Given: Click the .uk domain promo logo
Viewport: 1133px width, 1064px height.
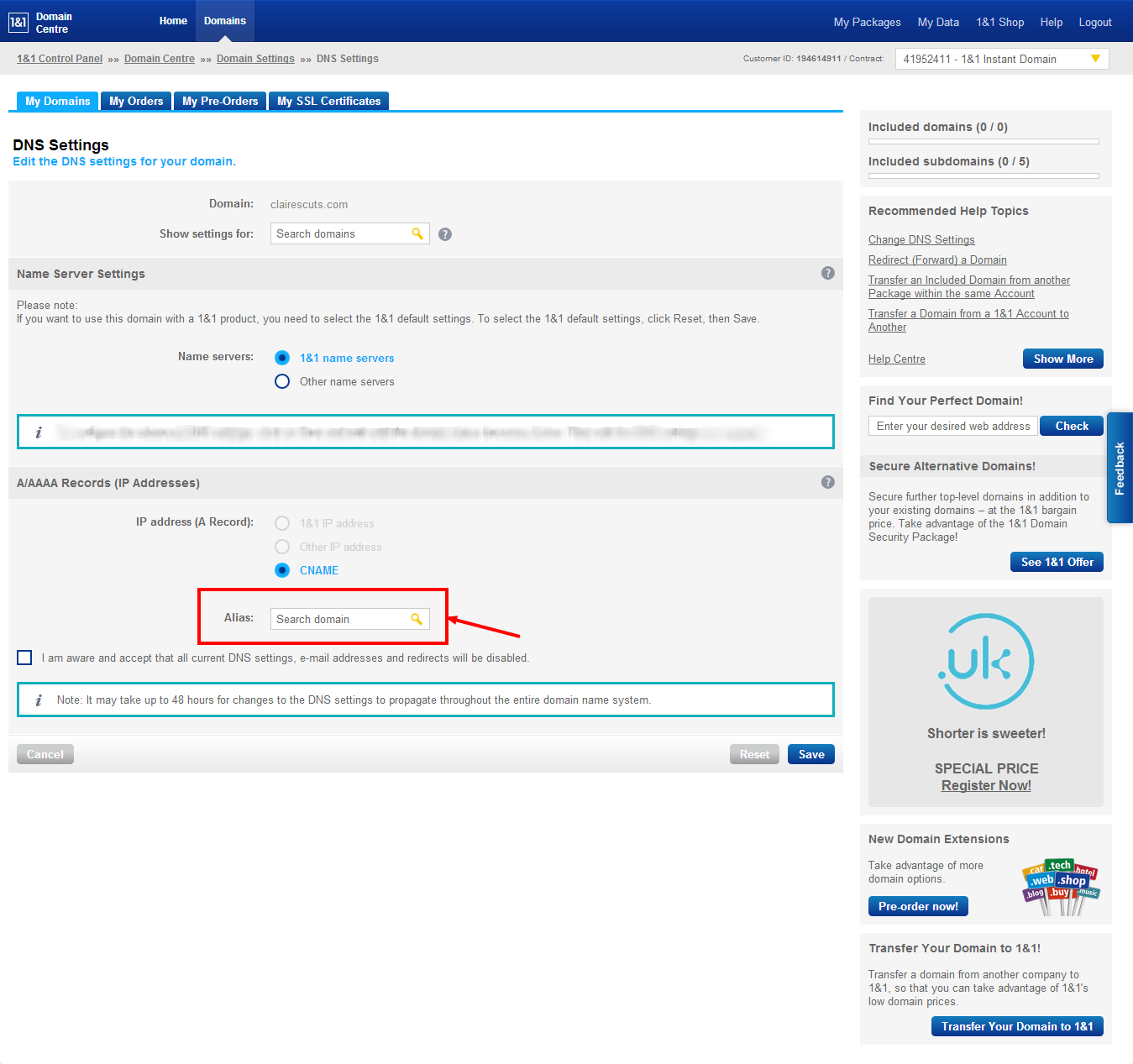Looking at the screenshot, I should point(985,662).
